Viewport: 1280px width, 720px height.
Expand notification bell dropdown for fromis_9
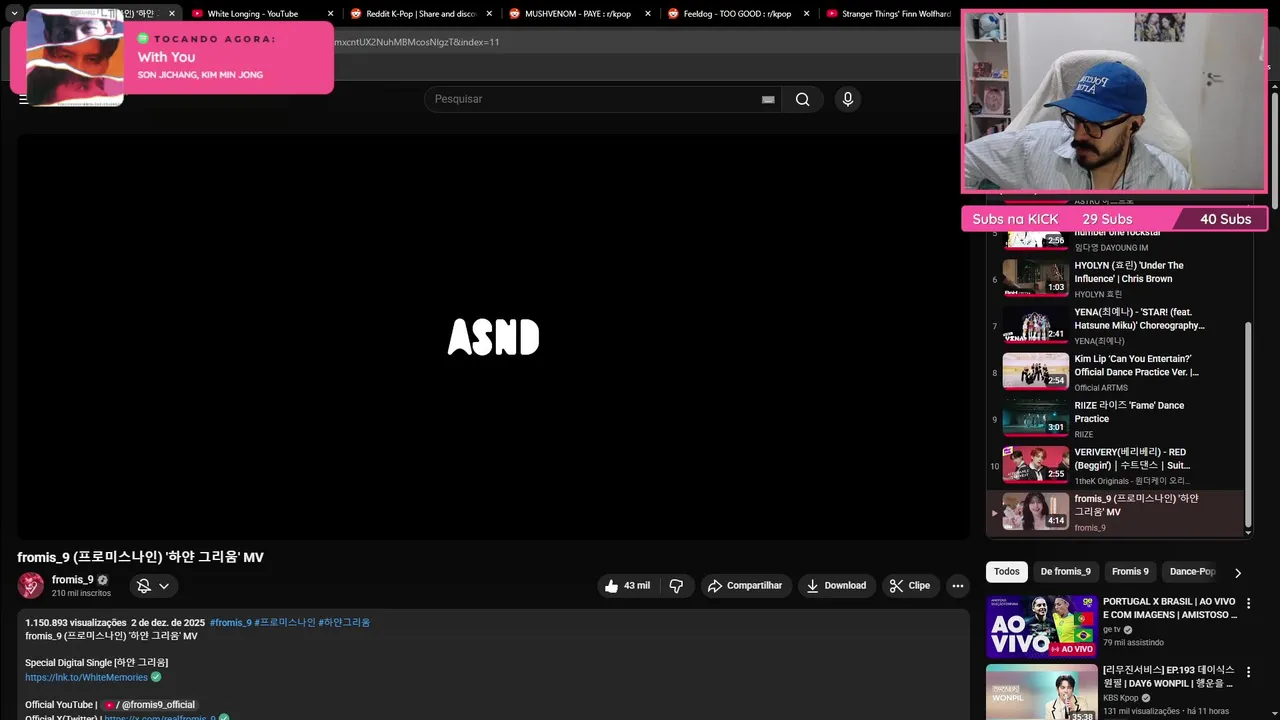pyautogui.click(x=153, y=586)
